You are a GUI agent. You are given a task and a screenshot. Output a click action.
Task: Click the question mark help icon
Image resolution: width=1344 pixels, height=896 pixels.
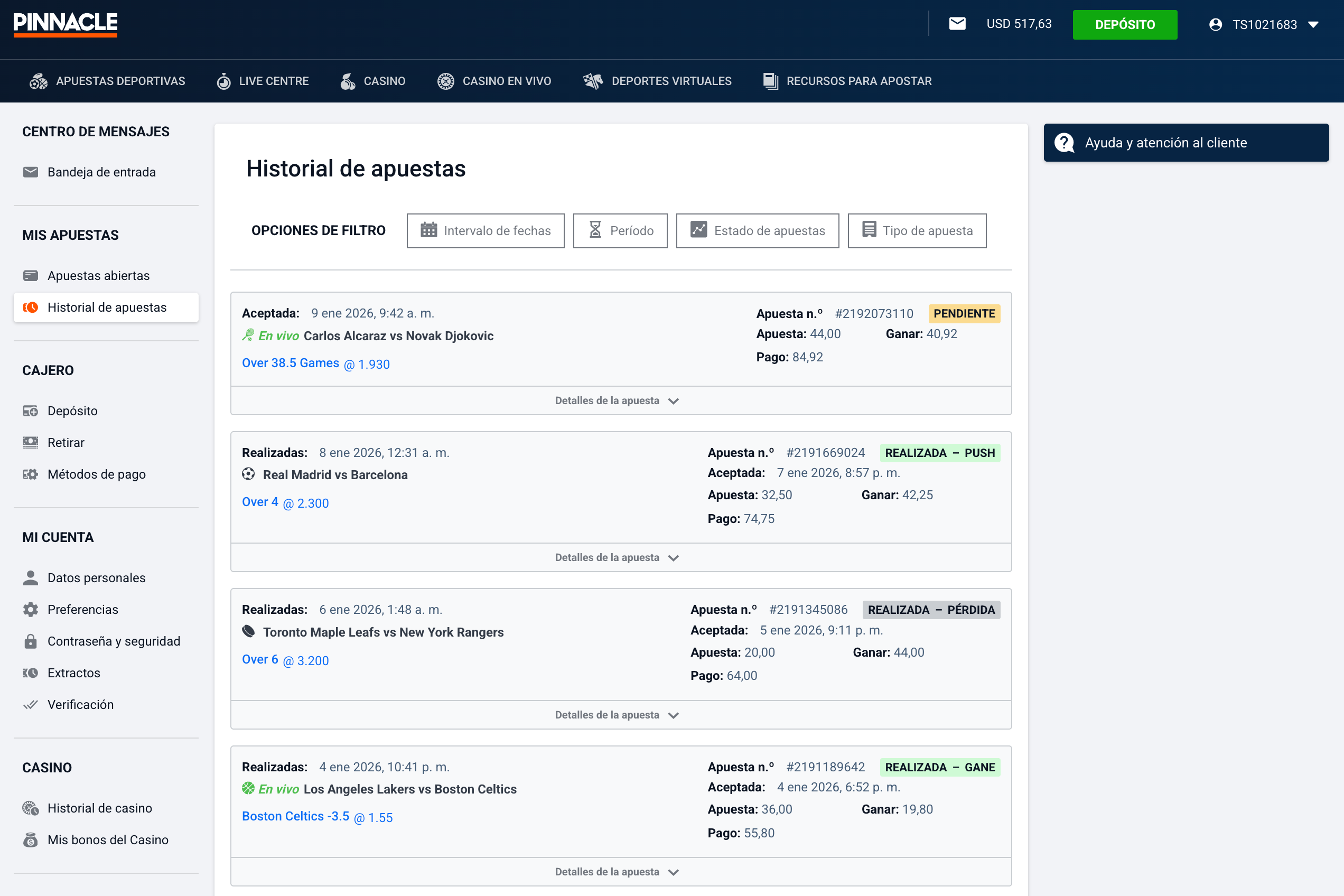pyautogui.click(x=1063, y=142)
